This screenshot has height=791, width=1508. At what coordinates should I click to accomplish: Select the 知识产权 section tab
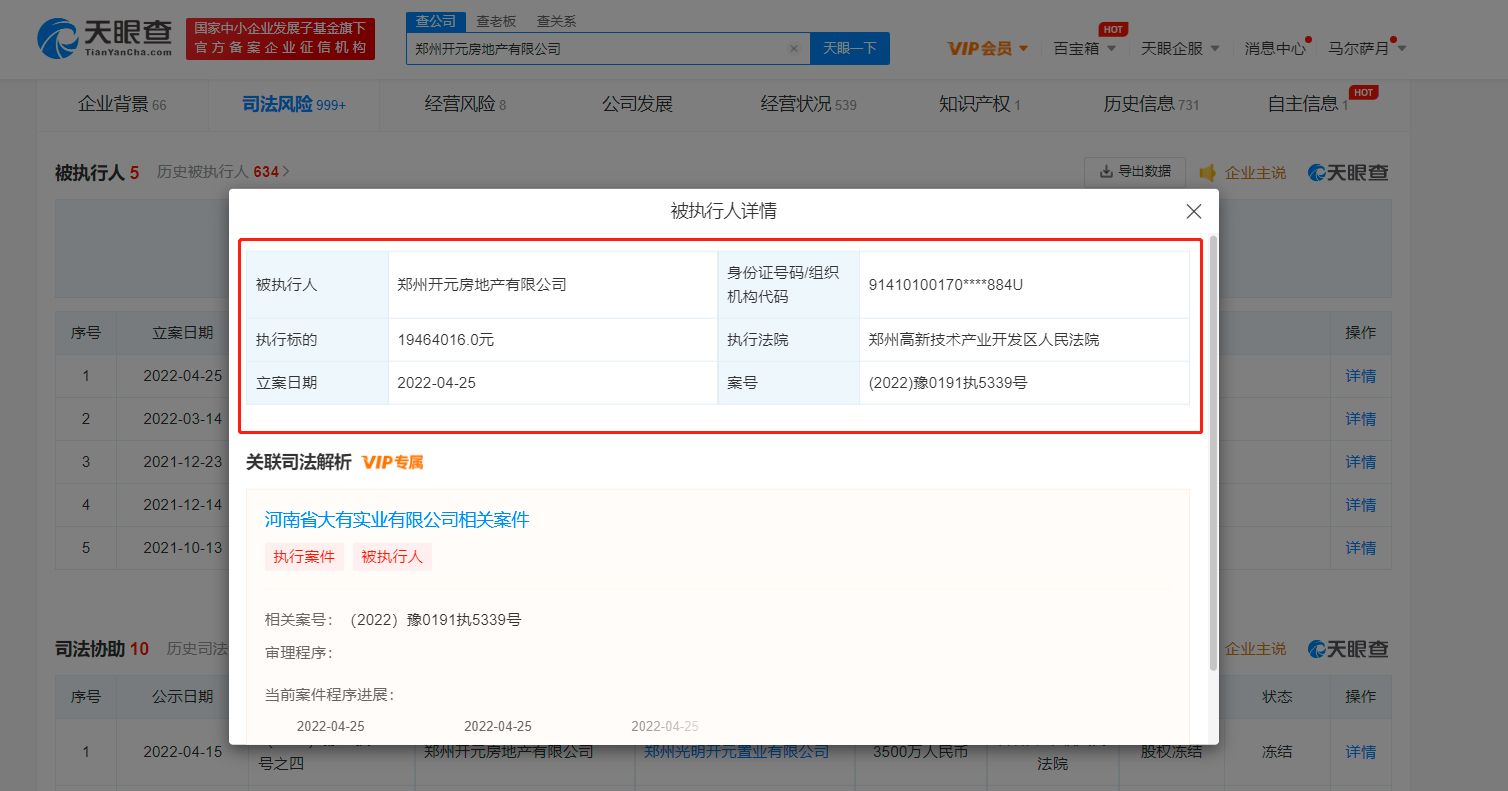978,104
